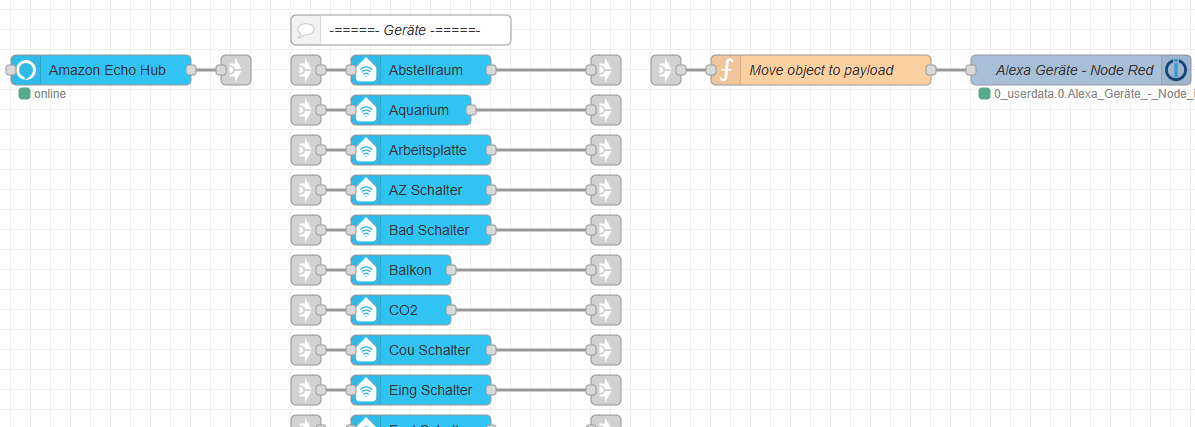Select the Alexa Geräte - Node Red node
This screenshot has height=427, width=1195.
coord(1081,70)
